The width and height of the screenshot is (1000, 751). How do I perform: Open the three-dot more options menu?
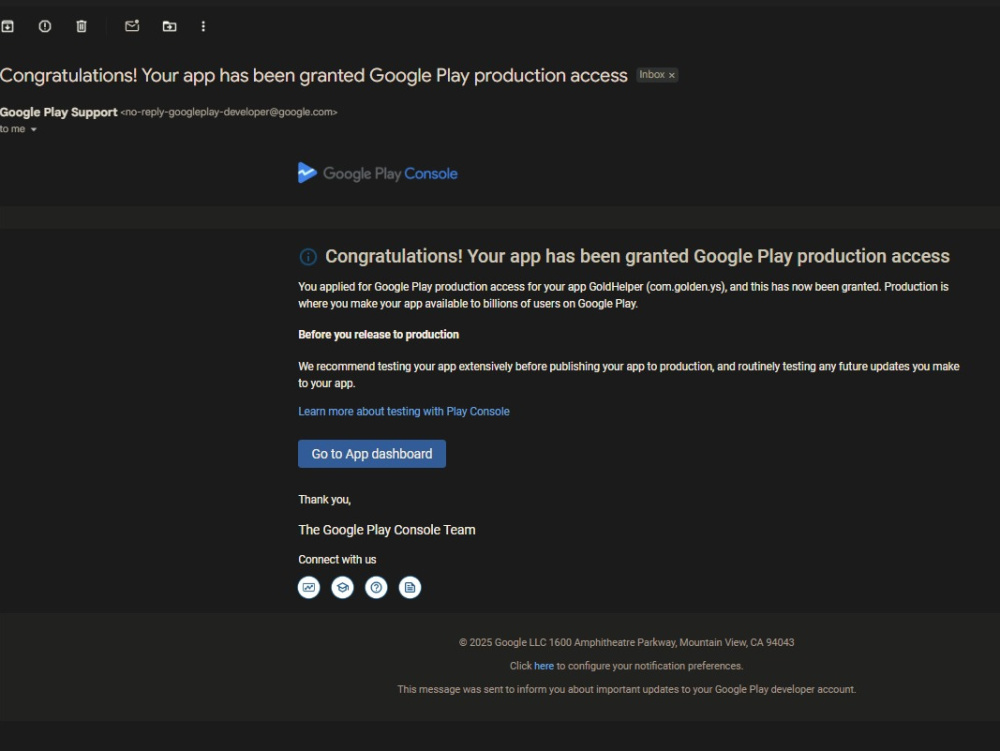(203, 26)
